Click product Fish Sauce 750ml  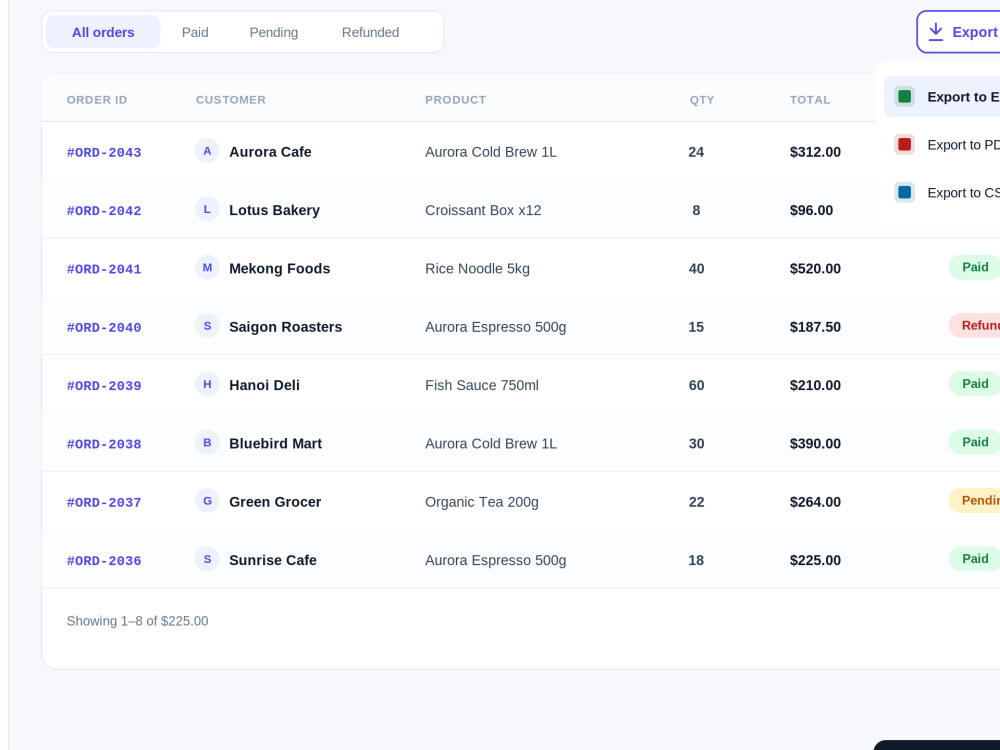[x=482, y=385]
